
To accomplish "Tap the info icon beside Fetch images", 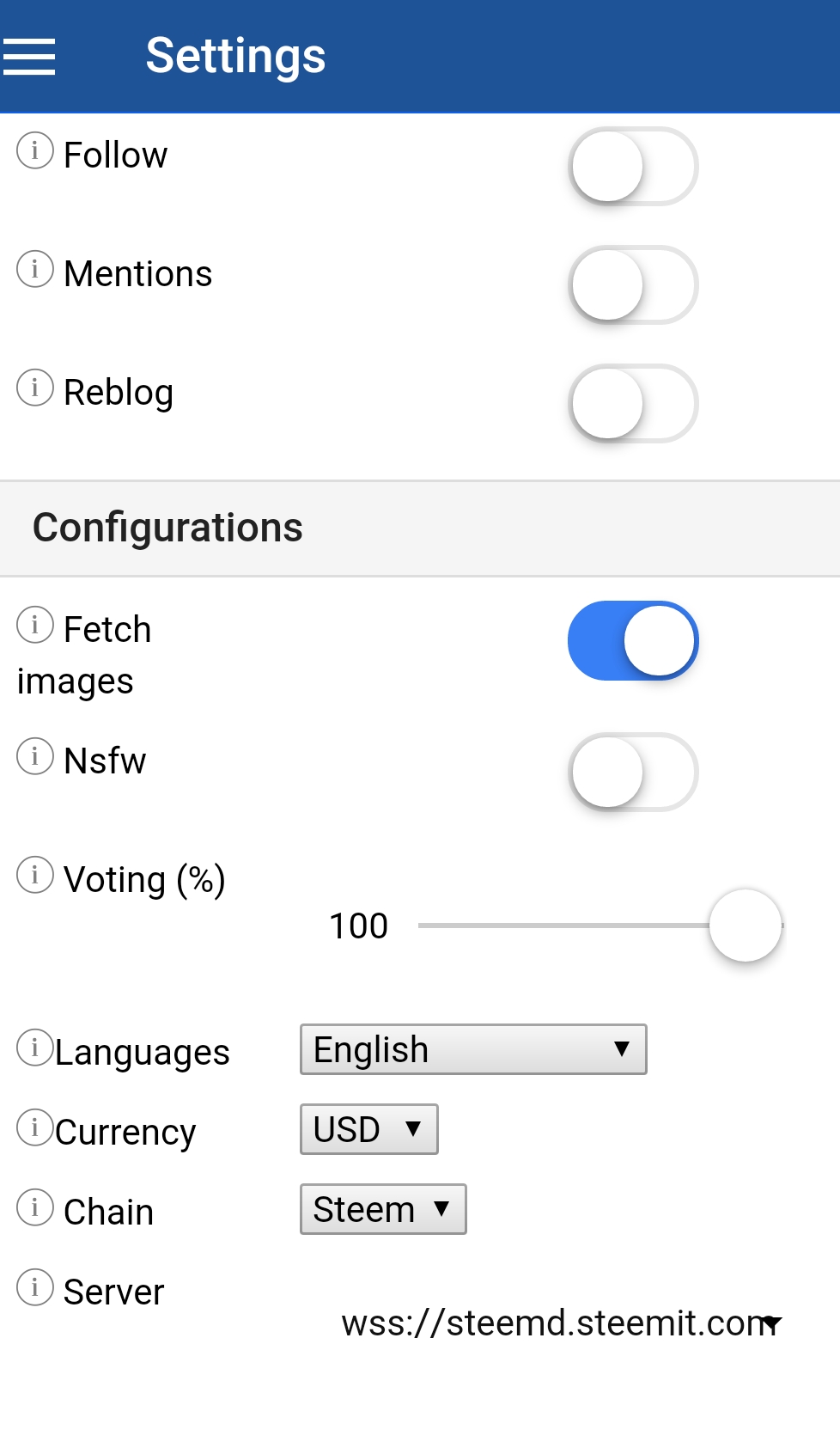I will click(35, 626).
